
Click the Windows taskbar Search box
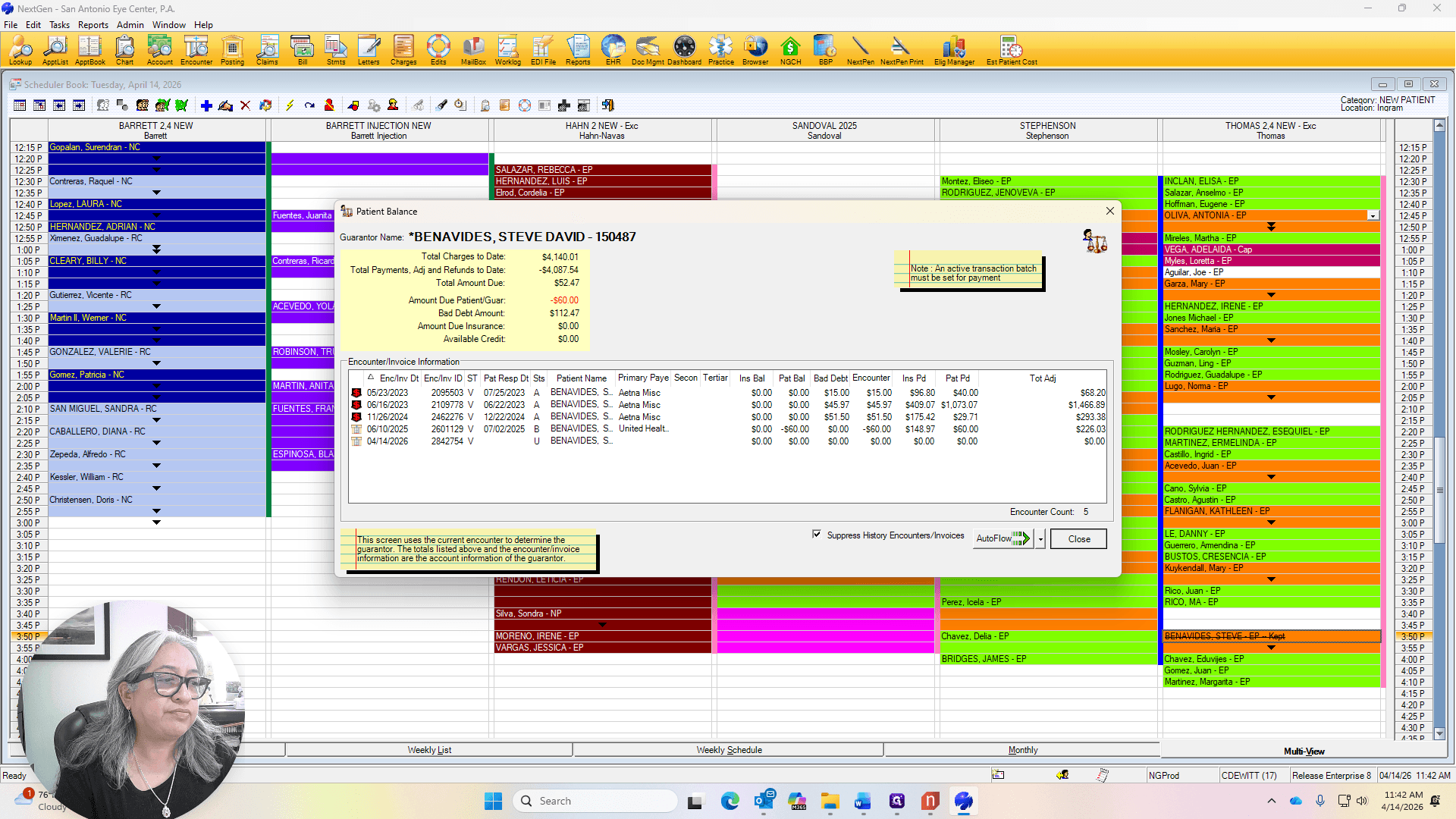595,801
